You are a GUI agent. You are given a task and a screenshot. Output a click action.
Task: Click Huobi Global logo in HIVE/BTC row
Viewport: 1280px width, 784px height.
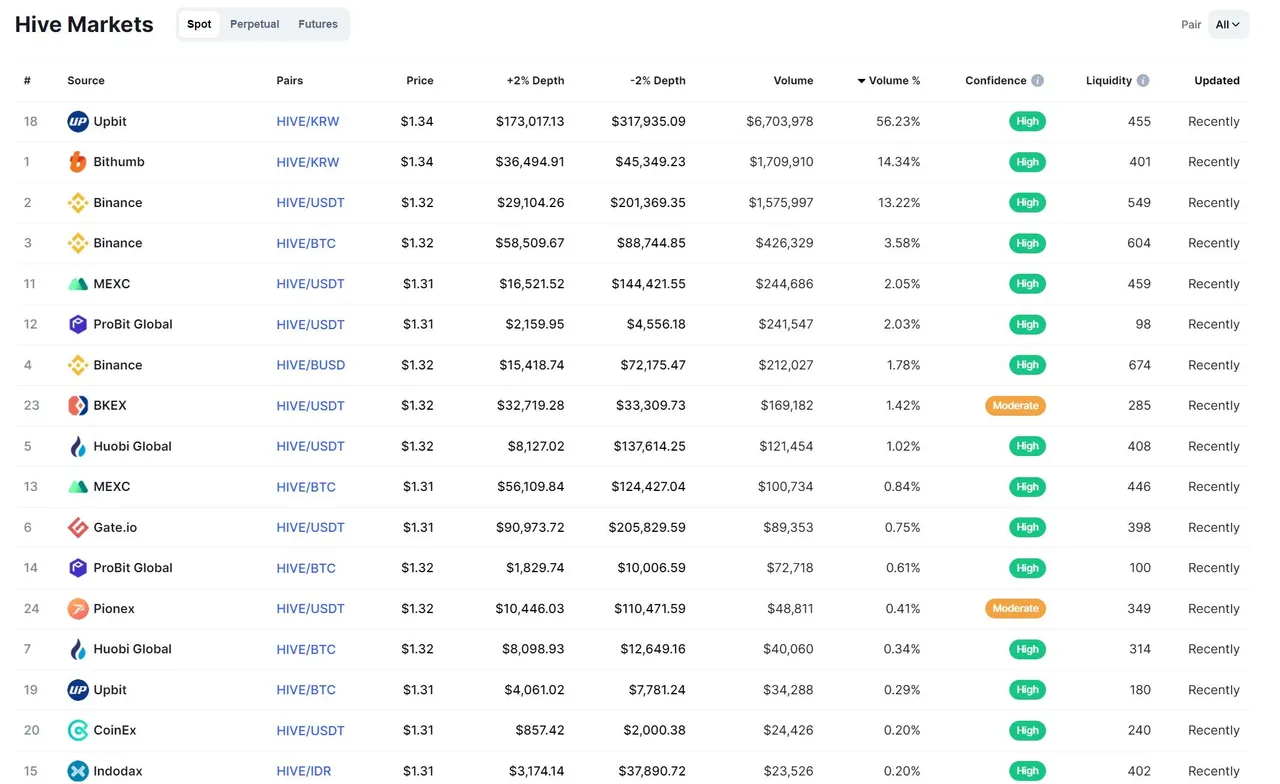coord(78,649)
